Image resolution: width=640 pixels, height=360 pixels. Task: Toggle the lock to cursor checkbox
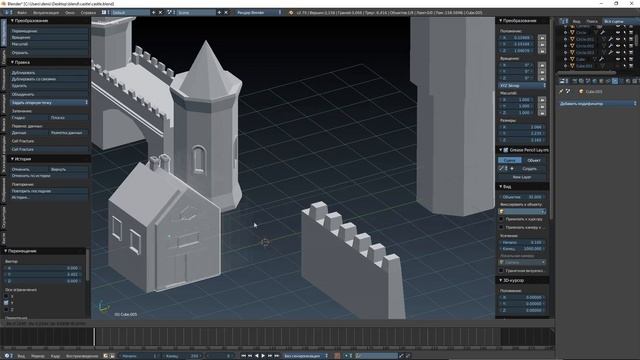pyautogui.click(x=502, y=219)
